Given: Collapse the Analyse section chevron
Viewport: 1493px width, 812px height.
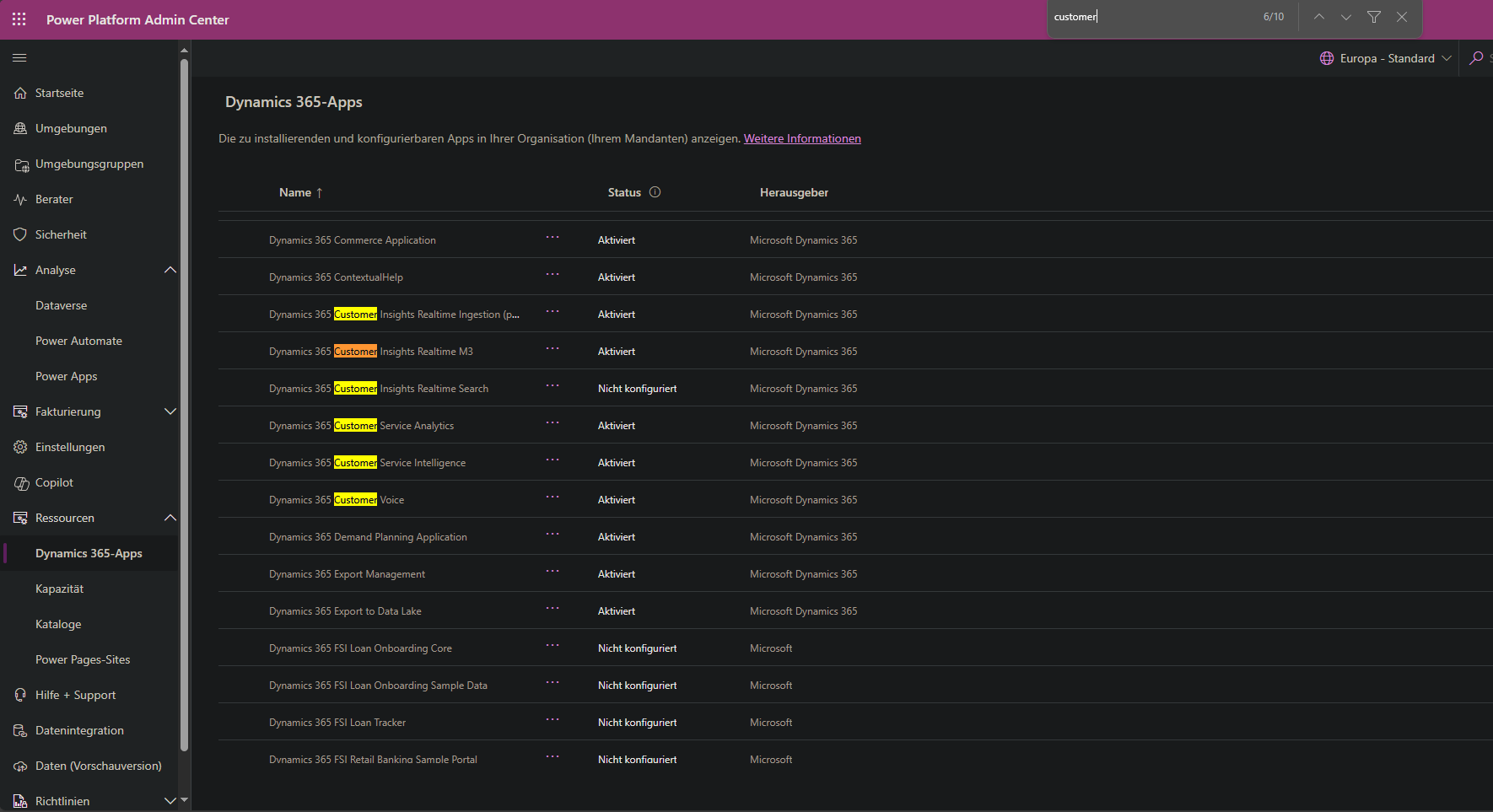Looking at the screenshot, I should point(170,270).
